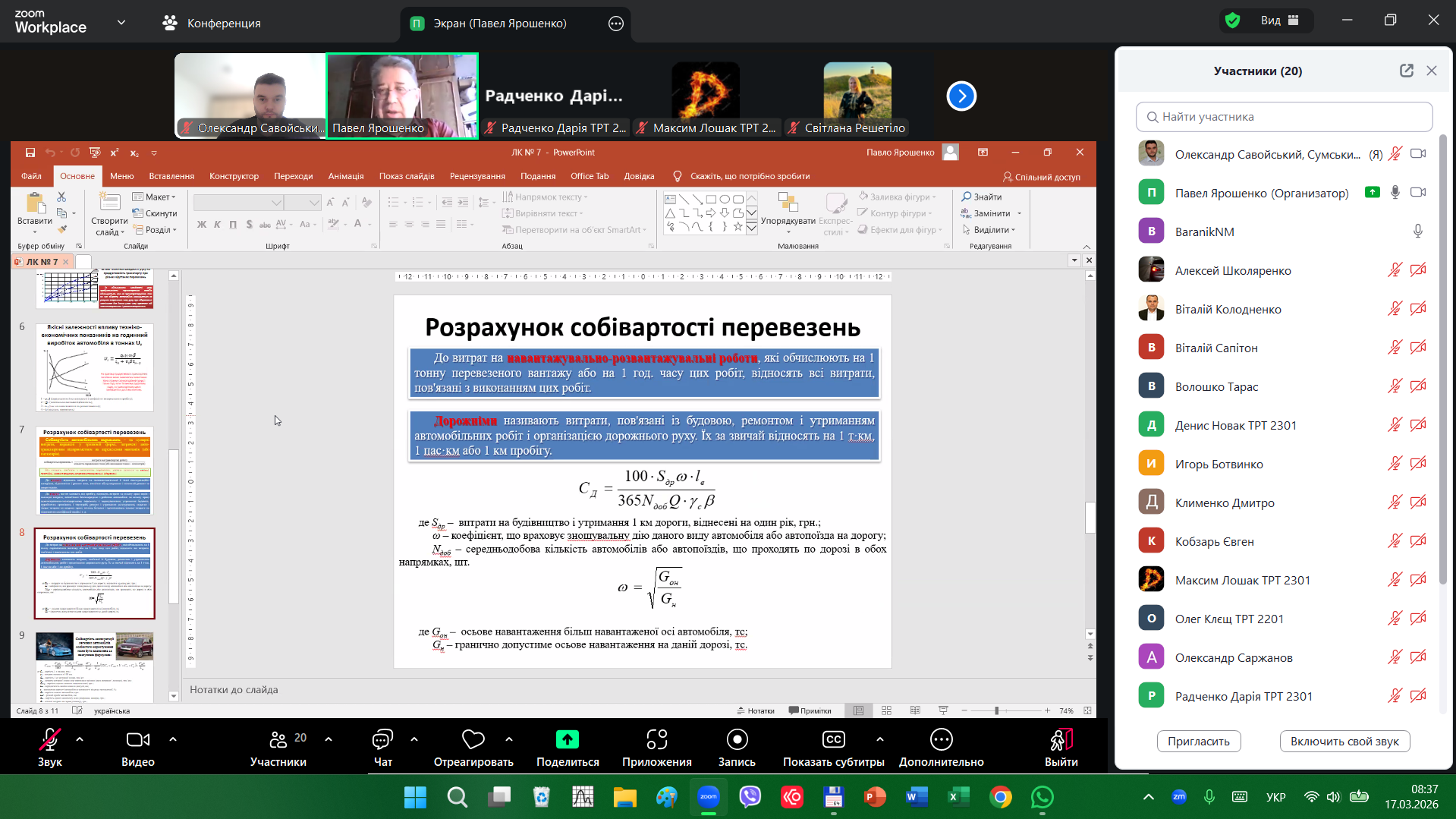Image resolution: width=1456 pixels, height=819 pixels.
Task: Pop out the participants panel
Action: [1406, 71]
